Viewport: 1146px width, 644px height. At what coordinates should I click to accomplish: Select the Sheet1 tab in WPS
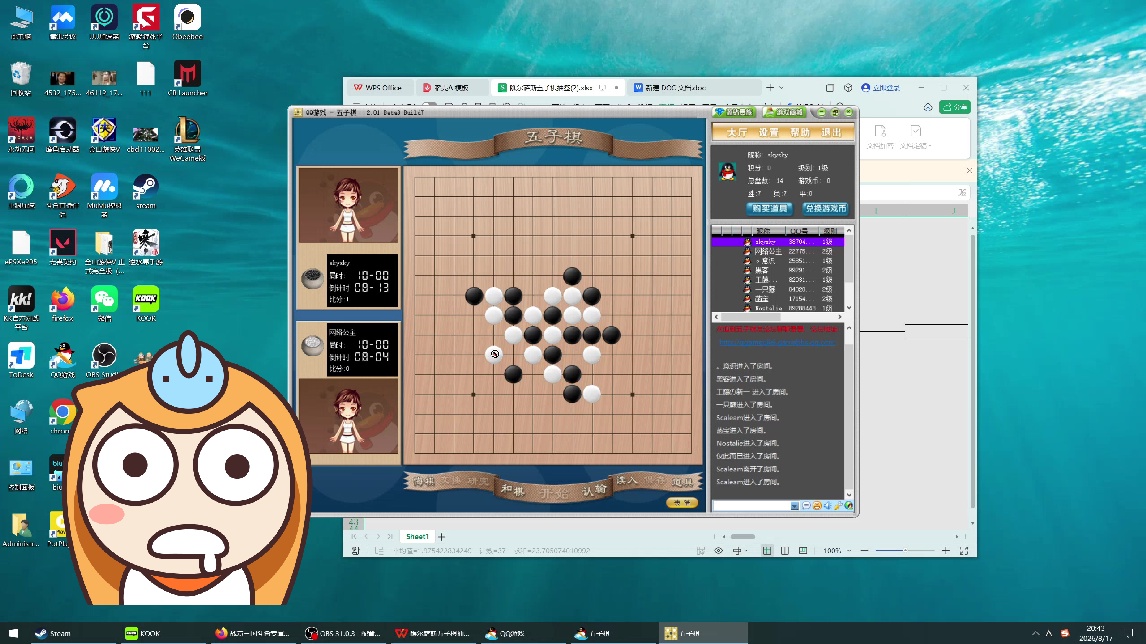(417, 537)
